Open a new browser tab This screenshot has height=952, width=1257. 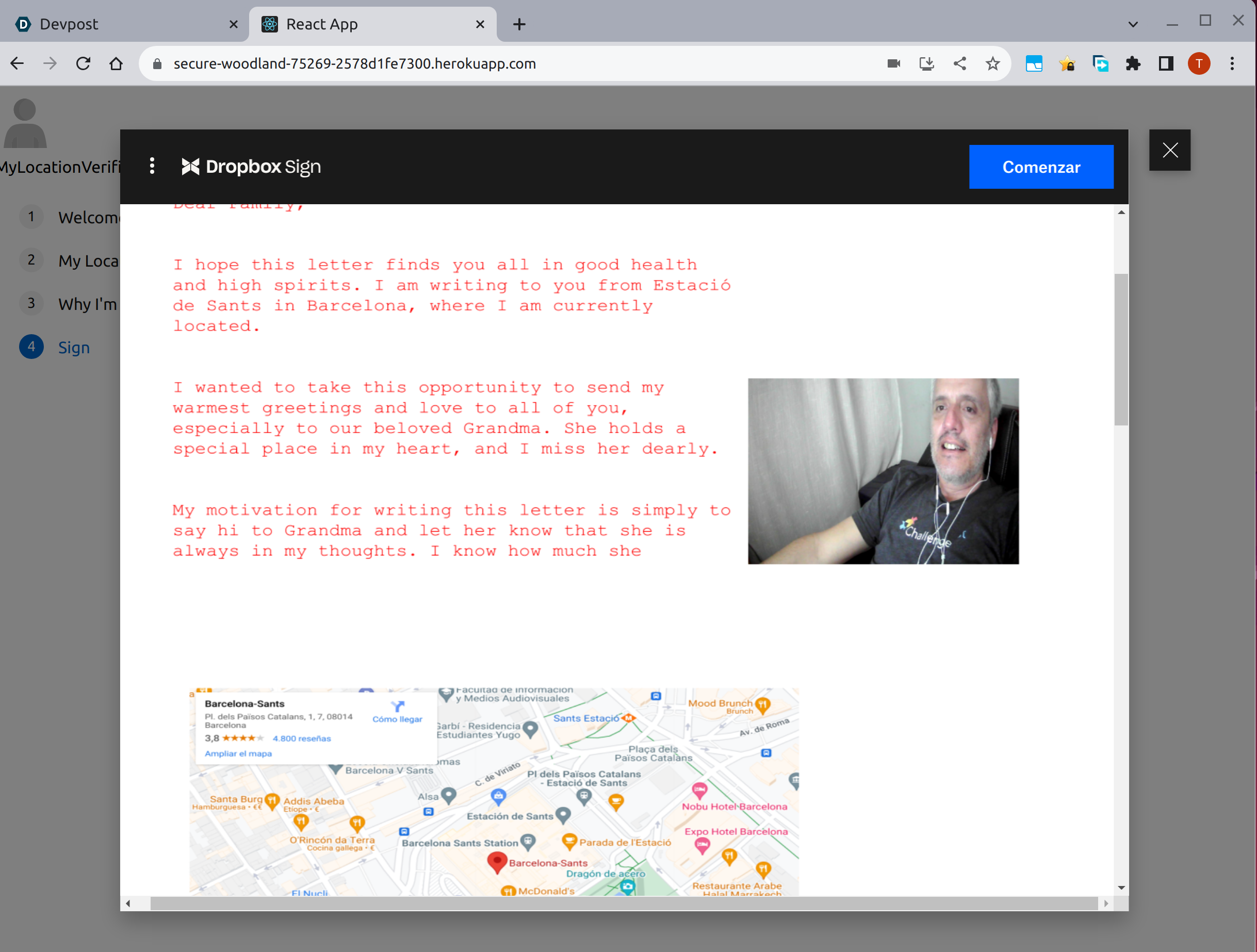pyautogui.click(x=519, y=24)
